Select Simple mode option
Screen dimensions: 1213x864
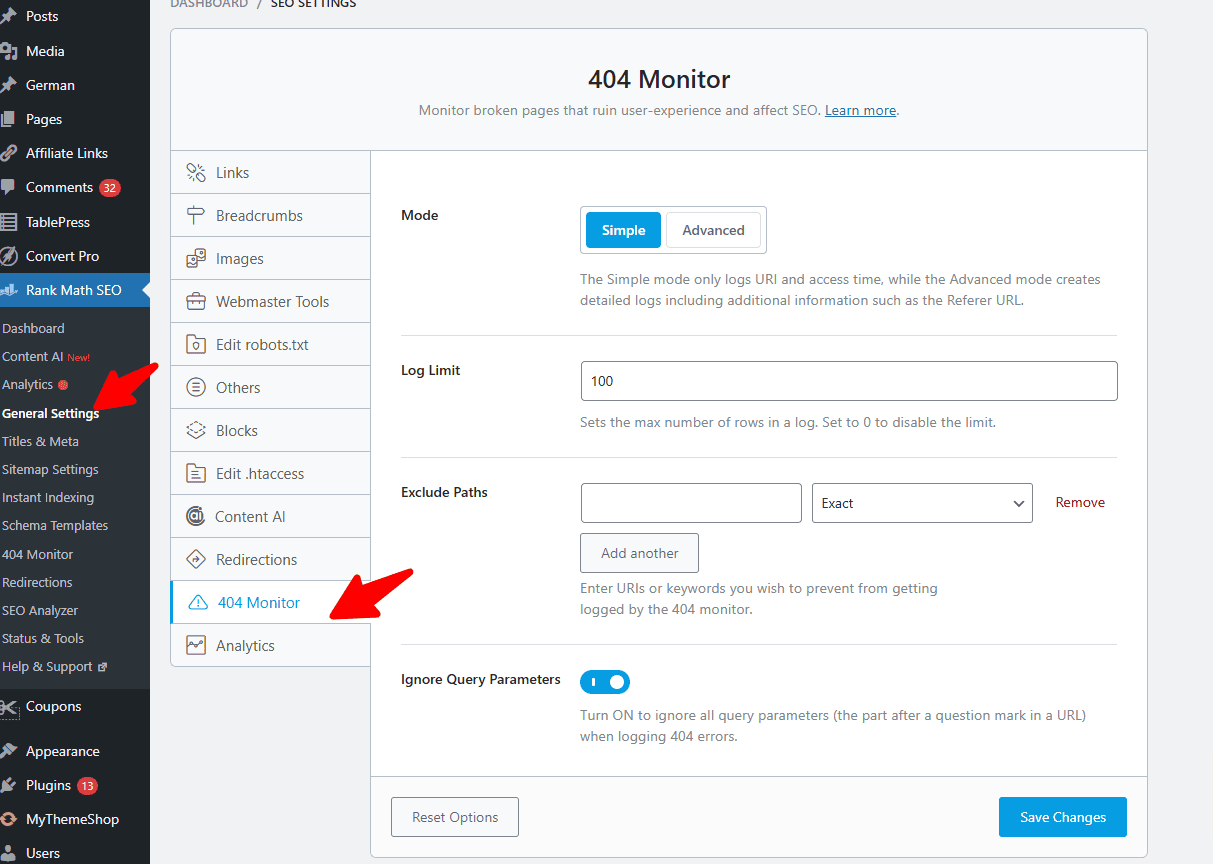pos(623,230)
